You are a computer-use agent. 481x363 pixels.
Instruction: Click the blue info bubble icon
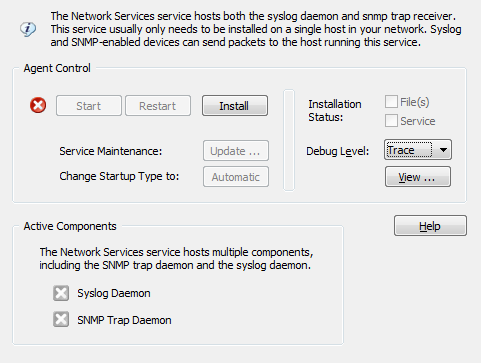coord(28,29)
